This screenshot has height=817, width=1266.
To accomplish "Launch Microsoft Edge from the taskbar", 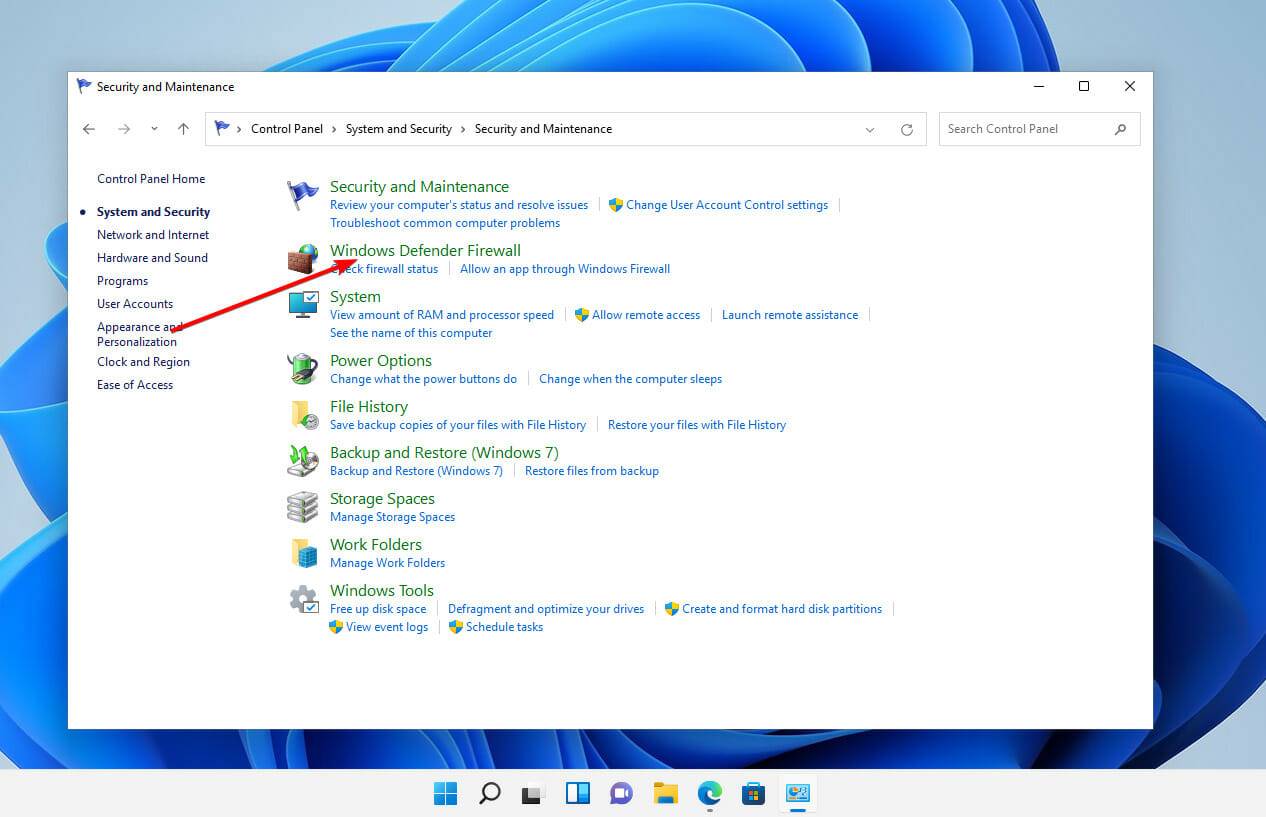I will [x=709, y=794].
